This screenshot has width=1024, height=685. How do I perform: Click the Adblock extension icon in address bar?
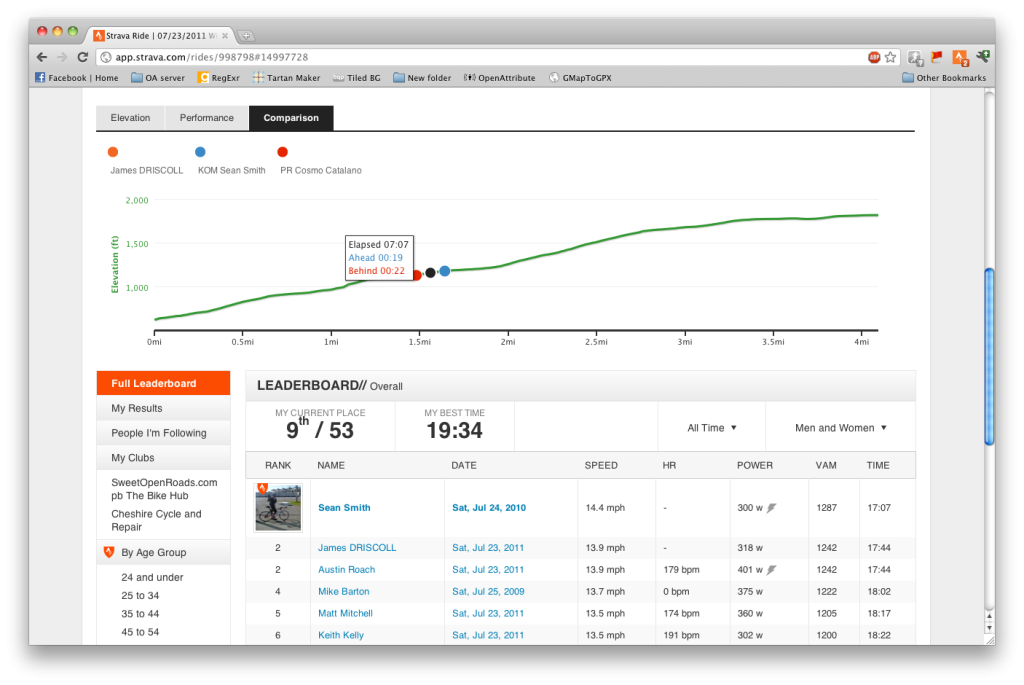(x=873, y=57)
